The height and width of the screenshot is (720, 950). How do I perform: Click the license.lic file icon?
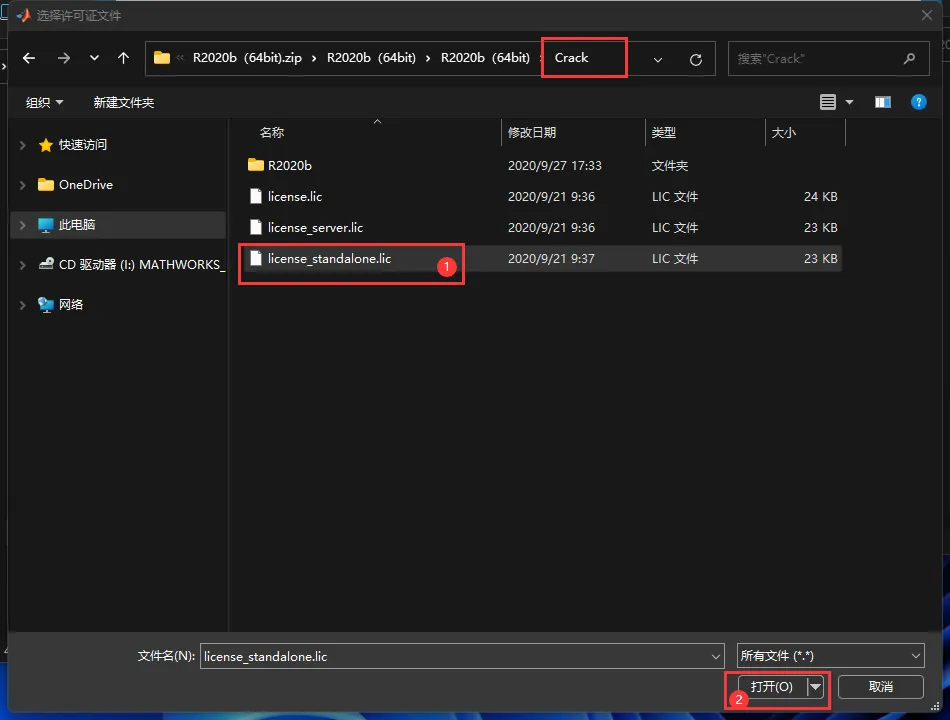point(256,196)
